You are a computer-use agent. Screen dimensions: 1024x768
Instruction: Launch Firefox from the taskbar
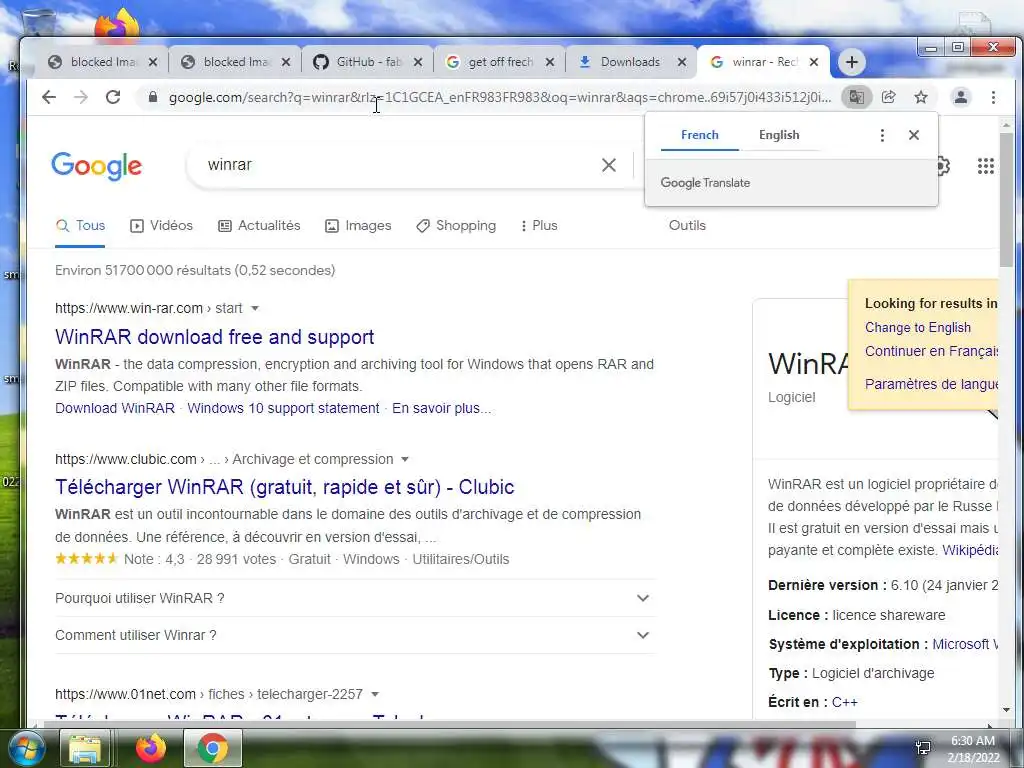[x=151, y=748]
